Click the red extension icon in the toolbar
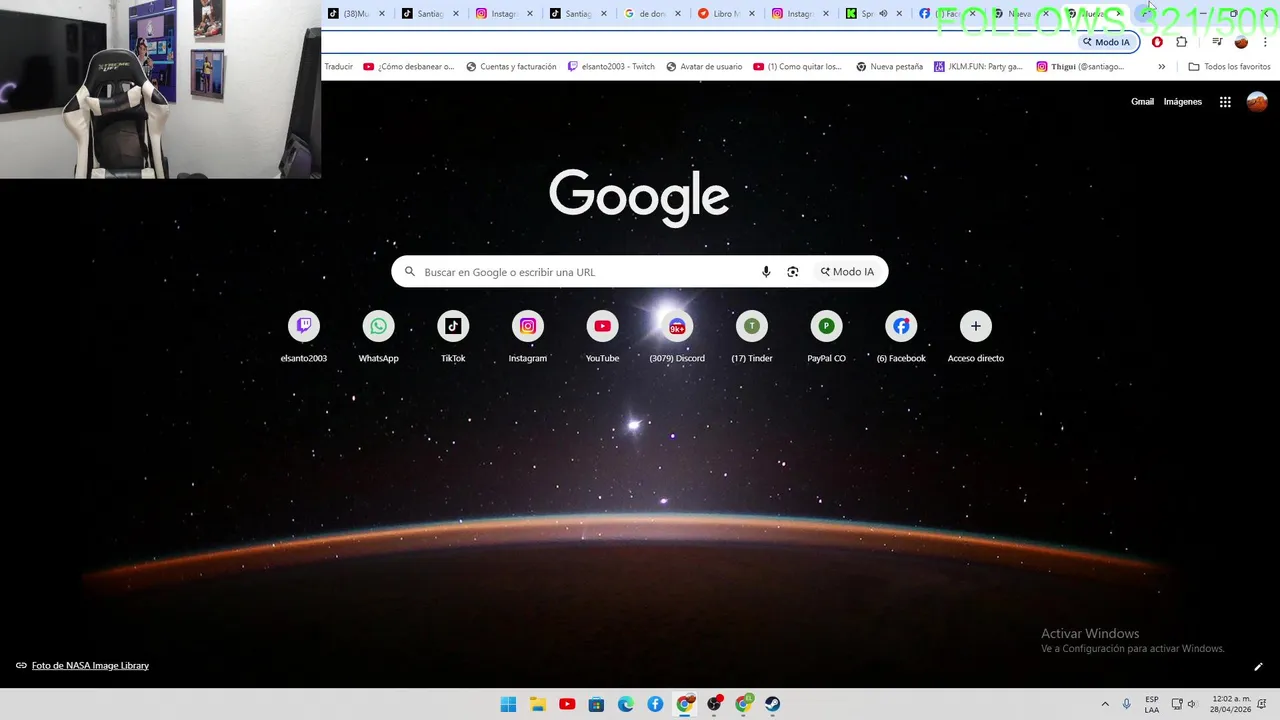This screenshot has height=720, width=1280. 1157,42
